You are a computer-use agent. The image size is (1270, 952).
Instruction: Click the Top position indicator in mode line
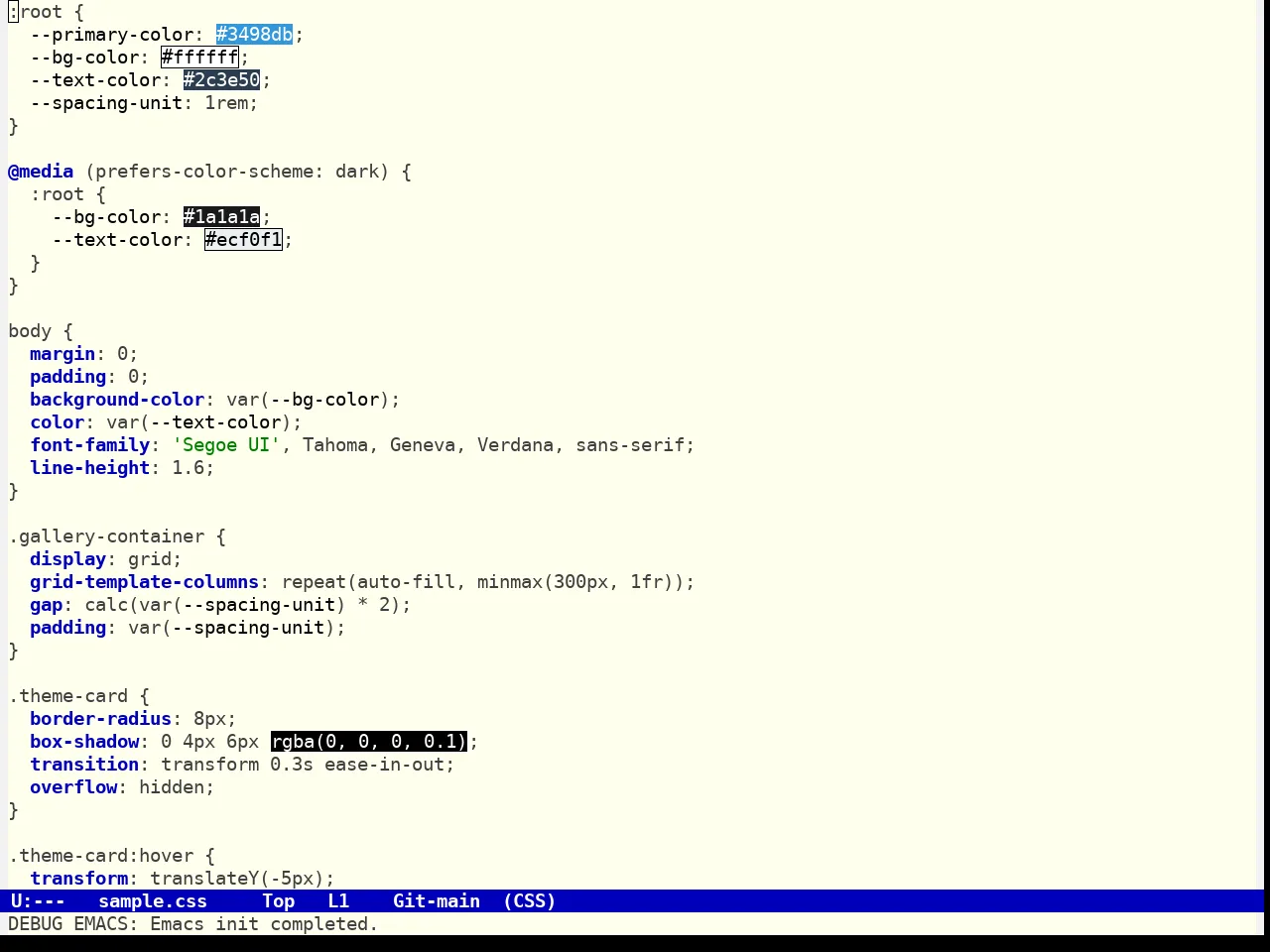point(279,901)
